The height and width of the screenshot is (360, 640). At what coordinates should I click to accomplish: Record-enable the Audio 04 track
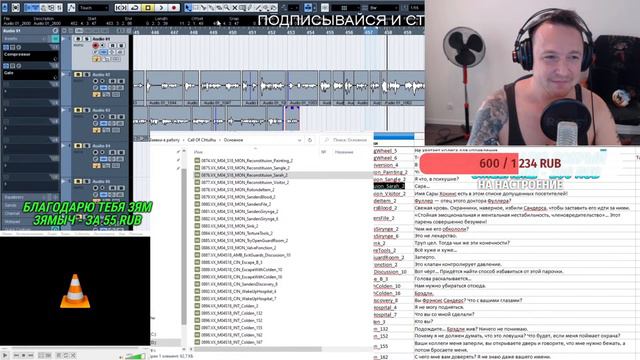pos(96,152)
